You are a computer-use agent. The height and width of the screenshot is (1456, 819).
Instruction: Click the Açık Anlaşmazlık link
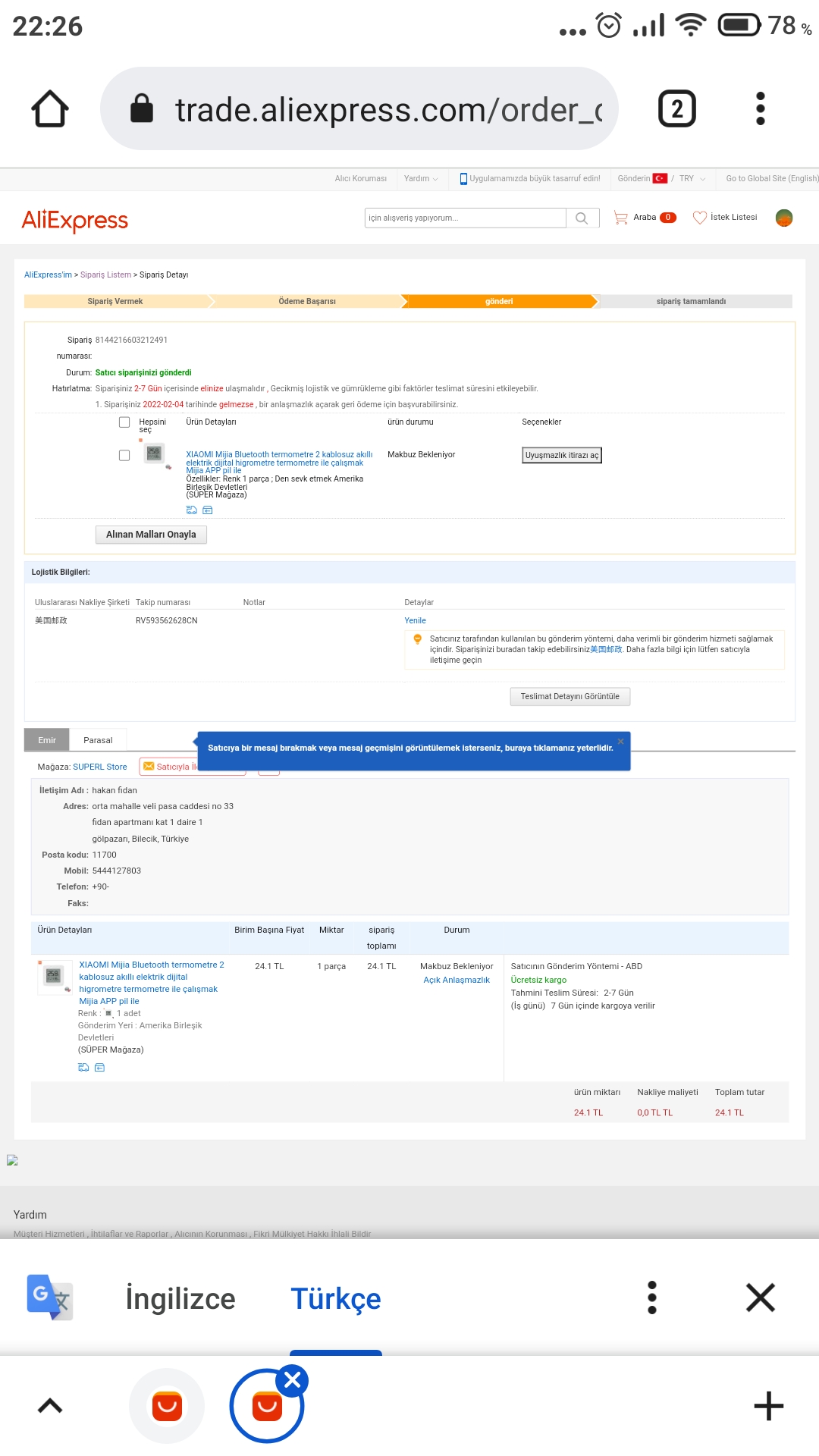[x=457, y=980]
